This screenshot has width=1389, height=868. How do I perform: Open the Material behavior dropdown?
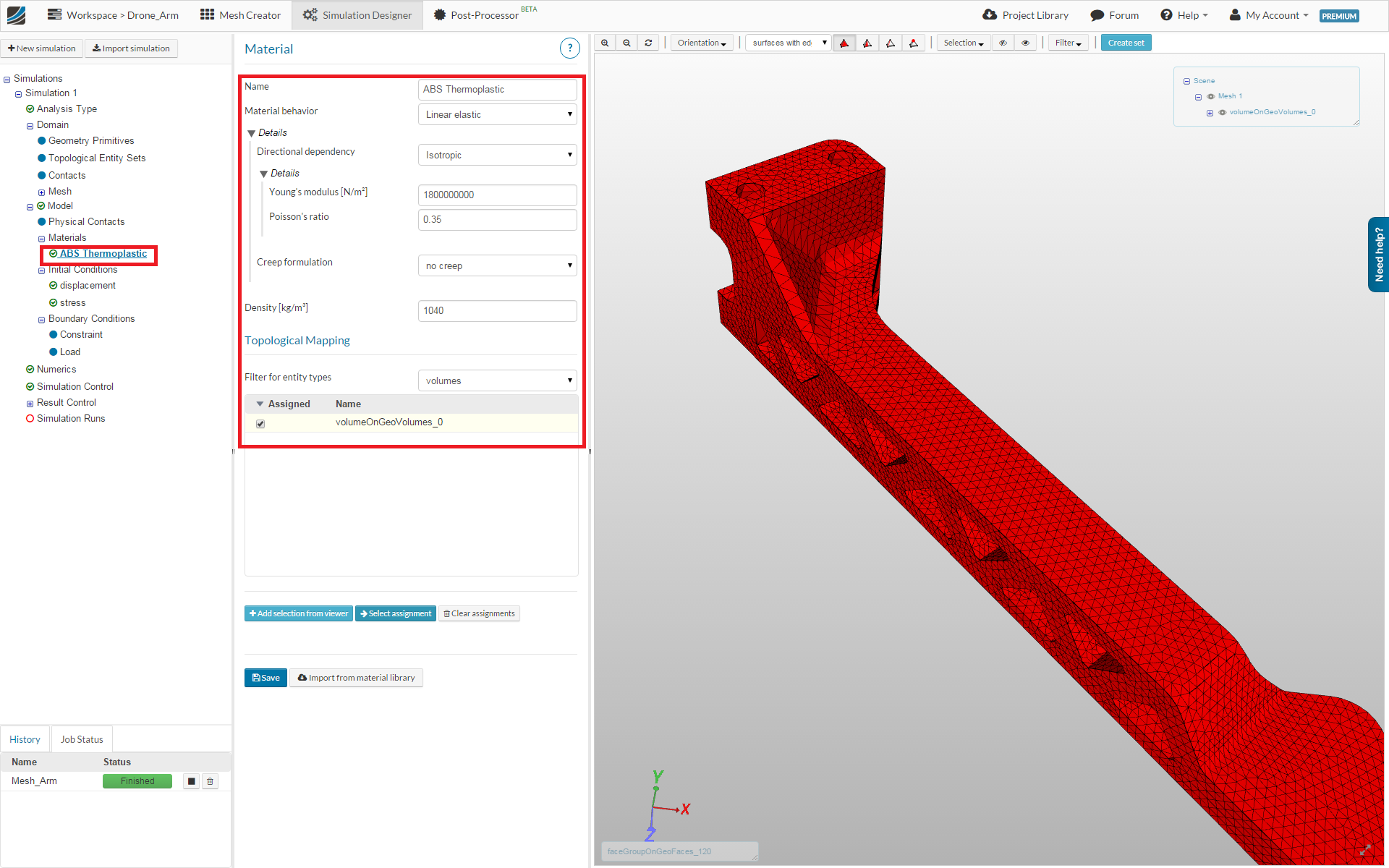pyautogui.click(x=497, y=114)
